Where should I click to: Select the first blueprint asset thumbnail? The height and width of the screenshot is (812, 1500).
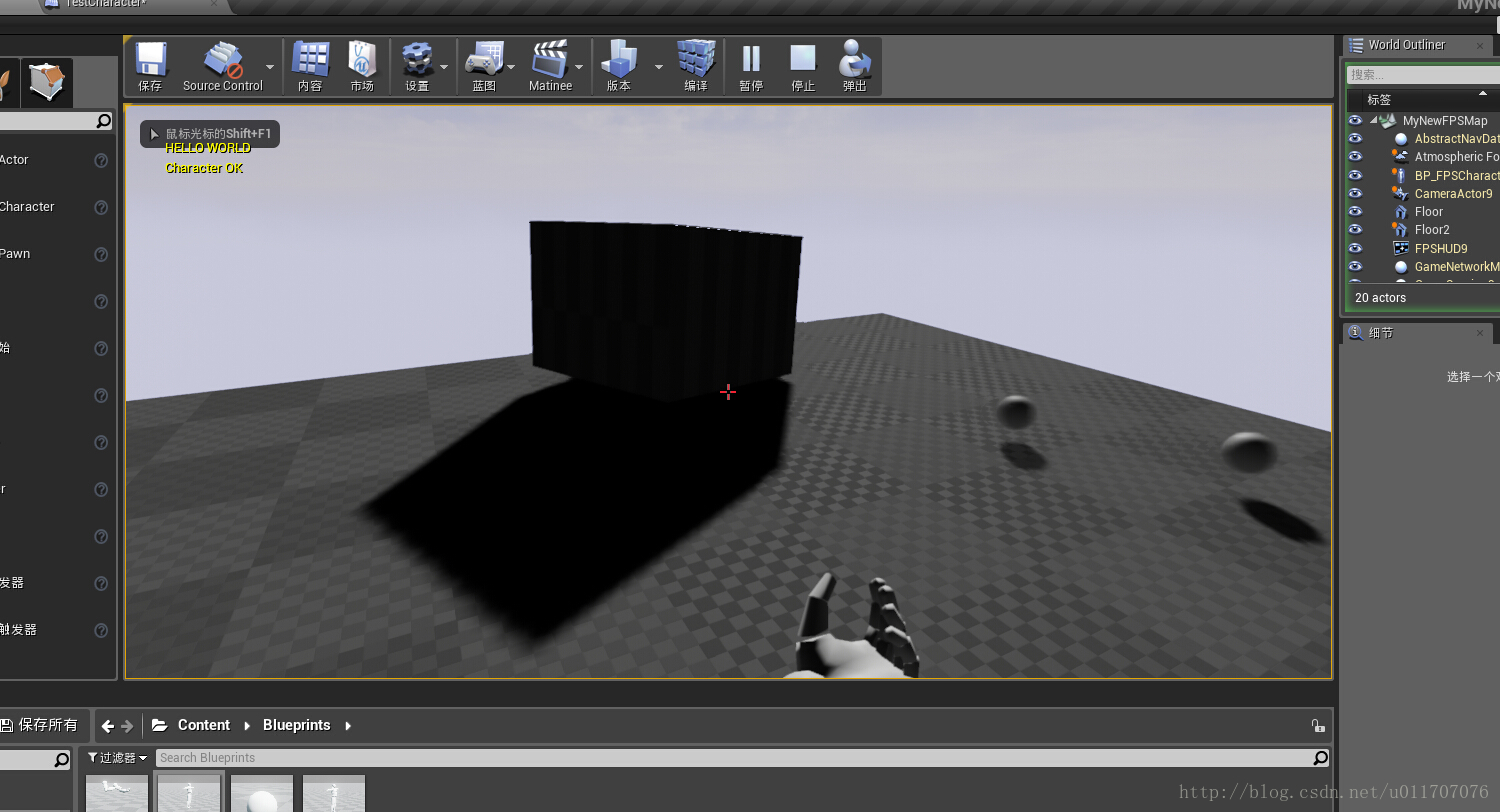tap(117, 794)
